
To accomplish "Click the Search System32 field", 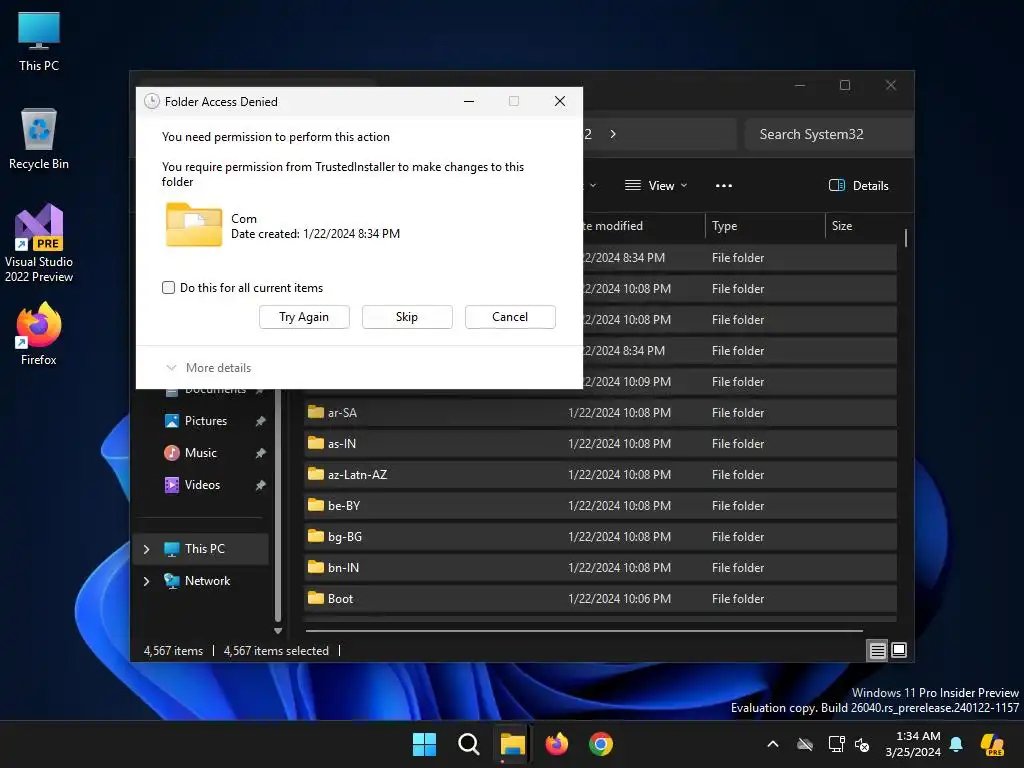I will pos(828,134).
